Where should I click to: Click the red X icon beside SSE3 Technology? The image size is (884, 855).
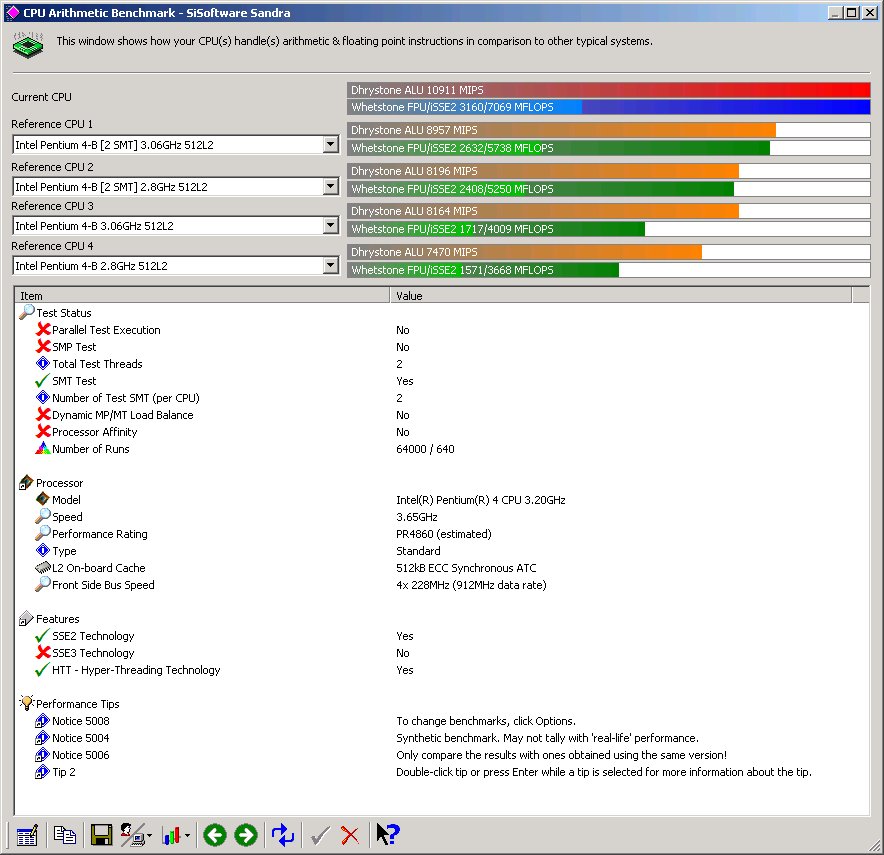tap(43, 653)
